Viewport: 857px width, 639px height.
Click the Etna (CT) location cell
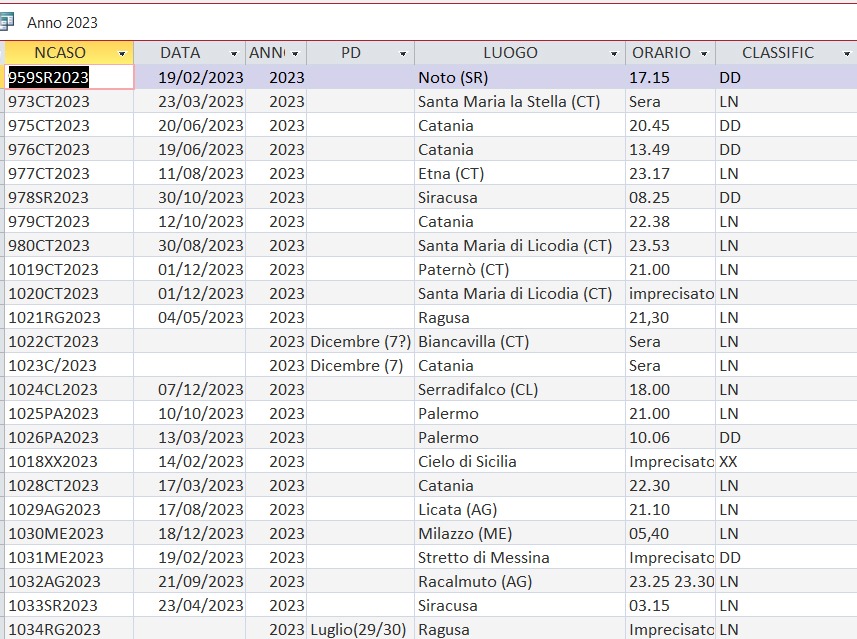pyautogui.click(x=520, y=174)
